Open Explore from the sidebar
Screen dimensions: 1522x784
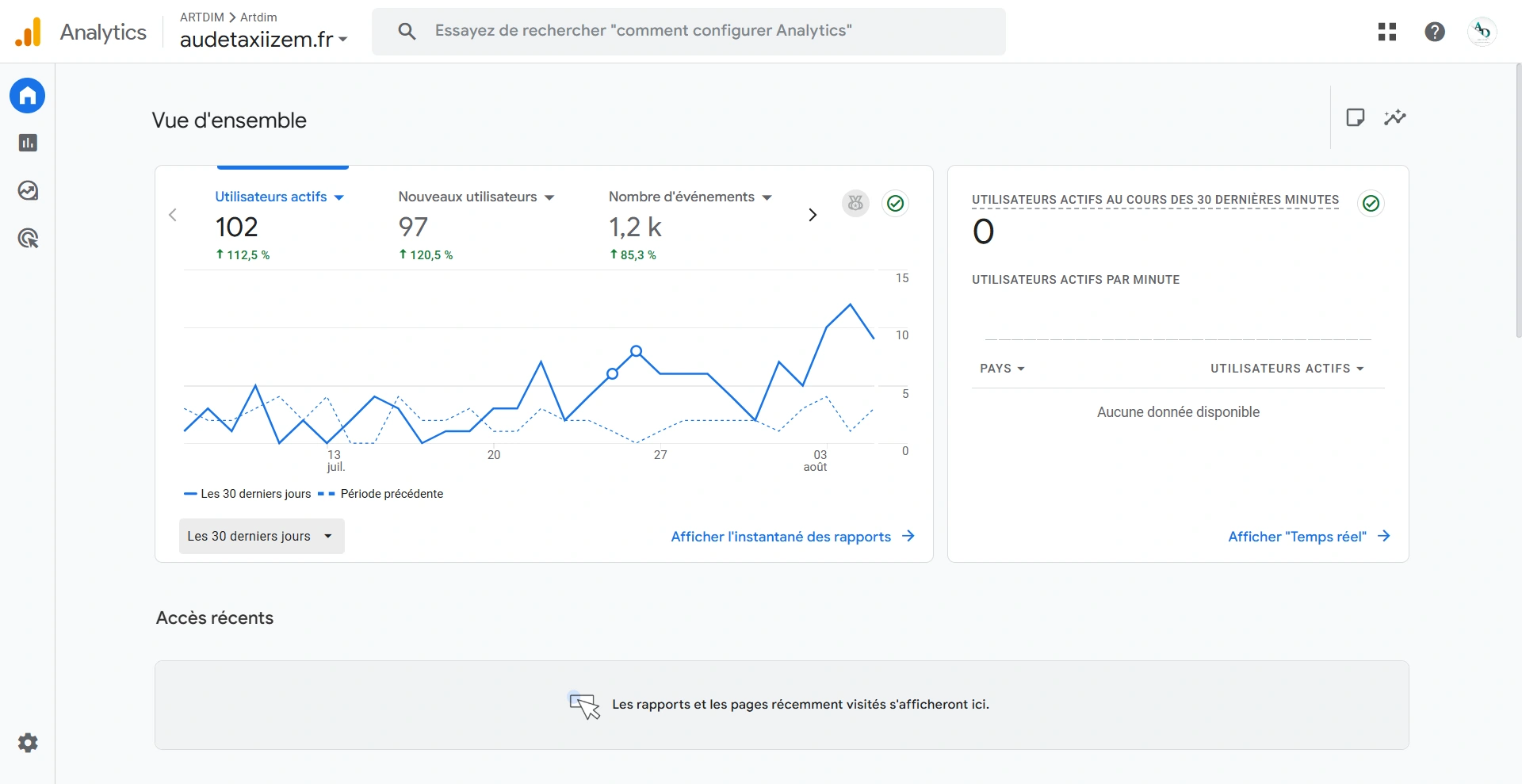(x=28, y=190)
